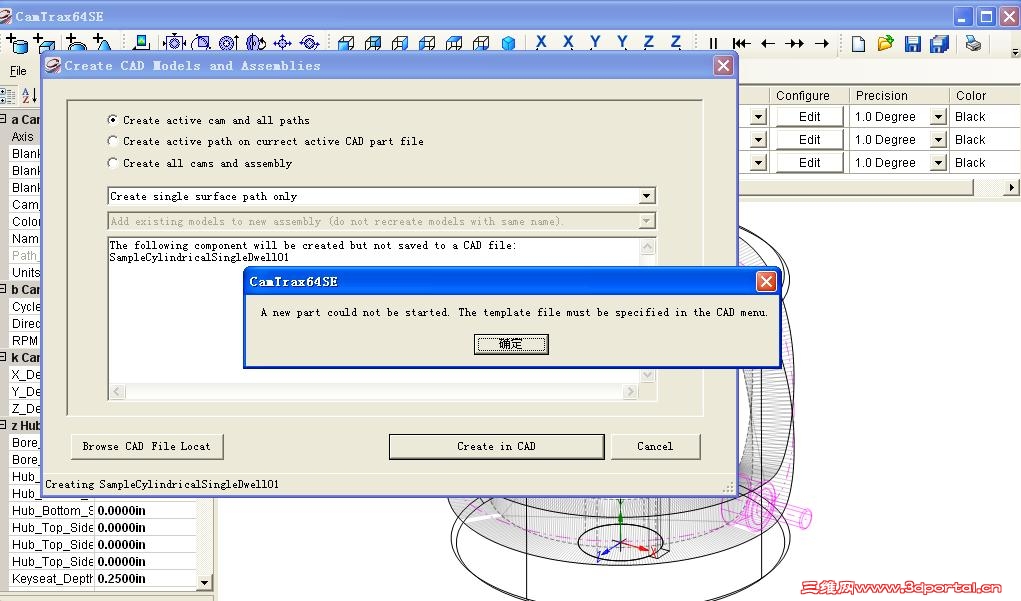Image resolution: width=1021 pixels, height=601 pixels.
Task: Collapse the 'a Cam' property group
Action: coord(3,119)
